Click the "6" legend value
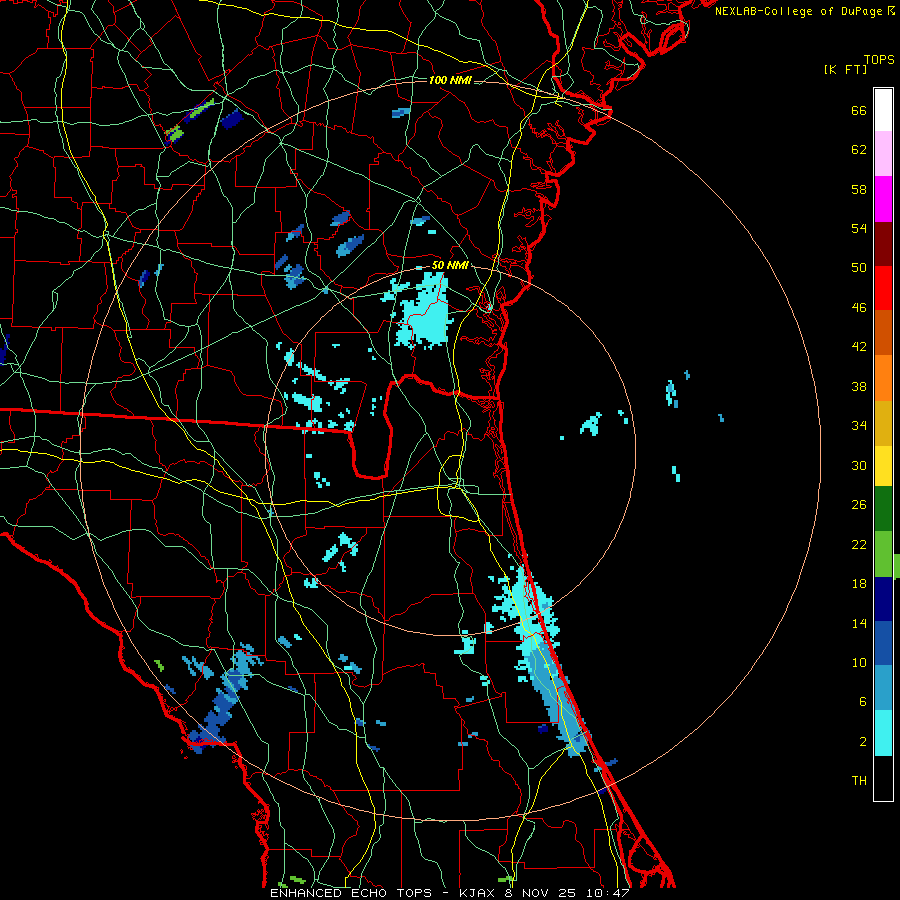The image size is (900, 900). pyautogui.click(x=863, y=702)
